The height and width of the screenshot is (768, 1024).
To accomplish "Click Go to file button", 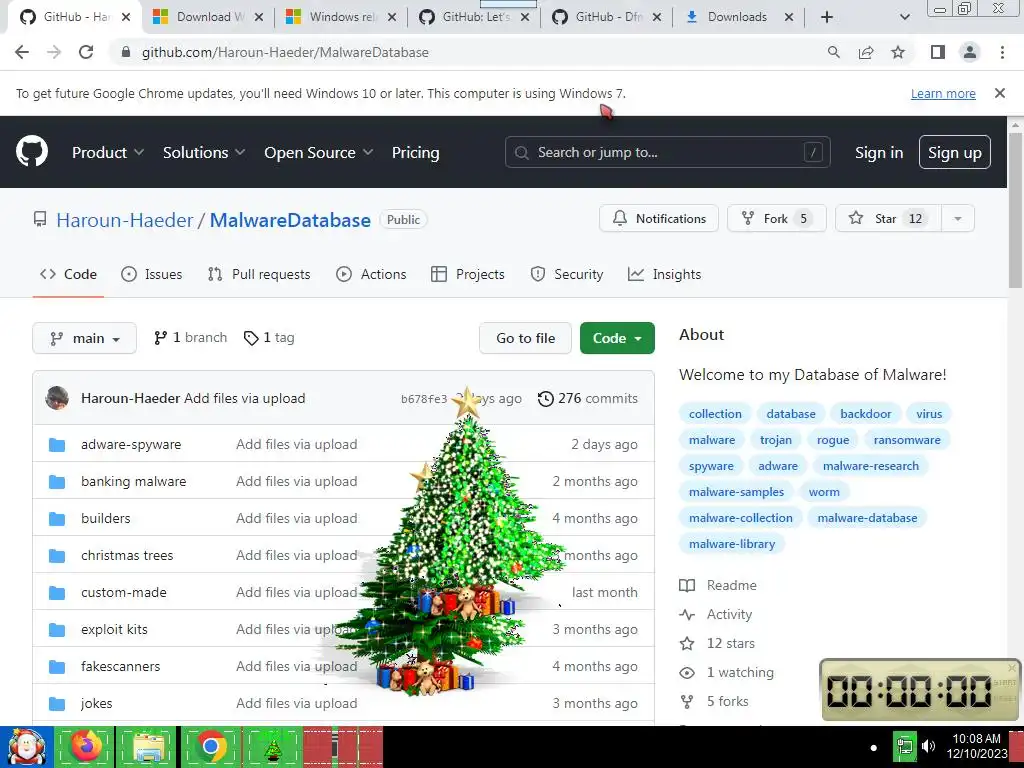I will 525,338.
